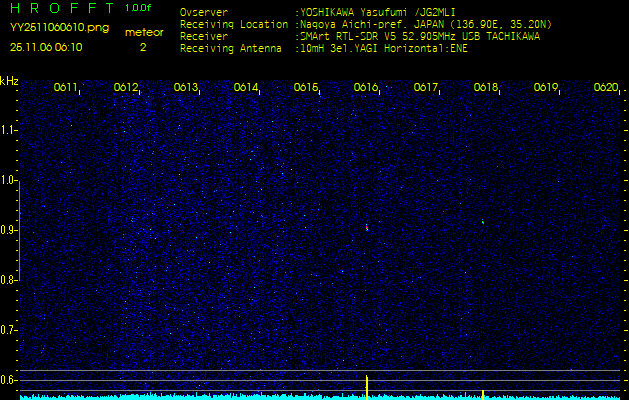Click the meteor echo dot under 0616

(366, 227)
